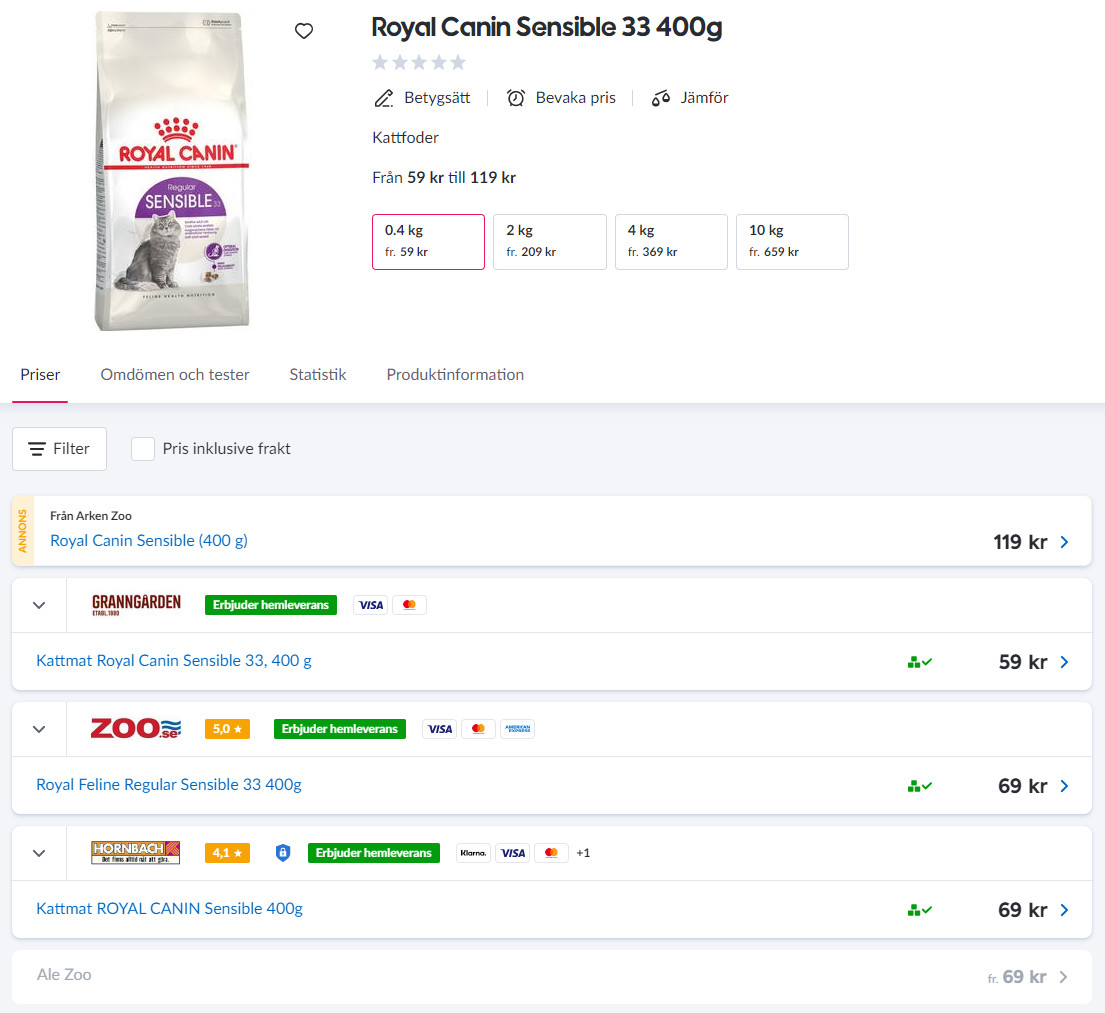
Task: Click the Jämför scale icon
Action: pyautogui.click(x=660, y=98)
